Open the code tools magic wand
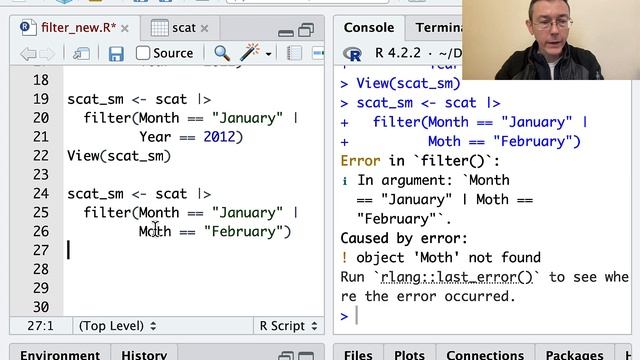Viewport: 640px width, 360px height. (250, 53)
